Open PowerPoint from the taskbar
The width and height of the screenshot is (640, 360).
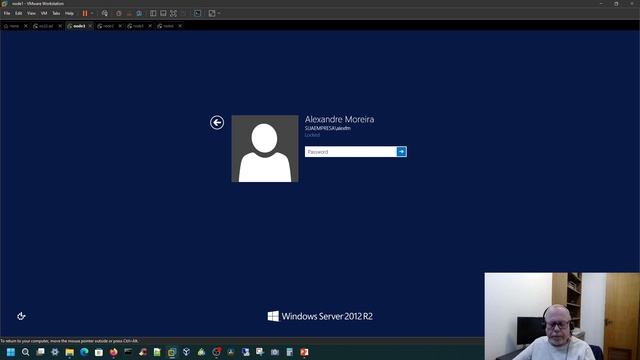point(304,352)
